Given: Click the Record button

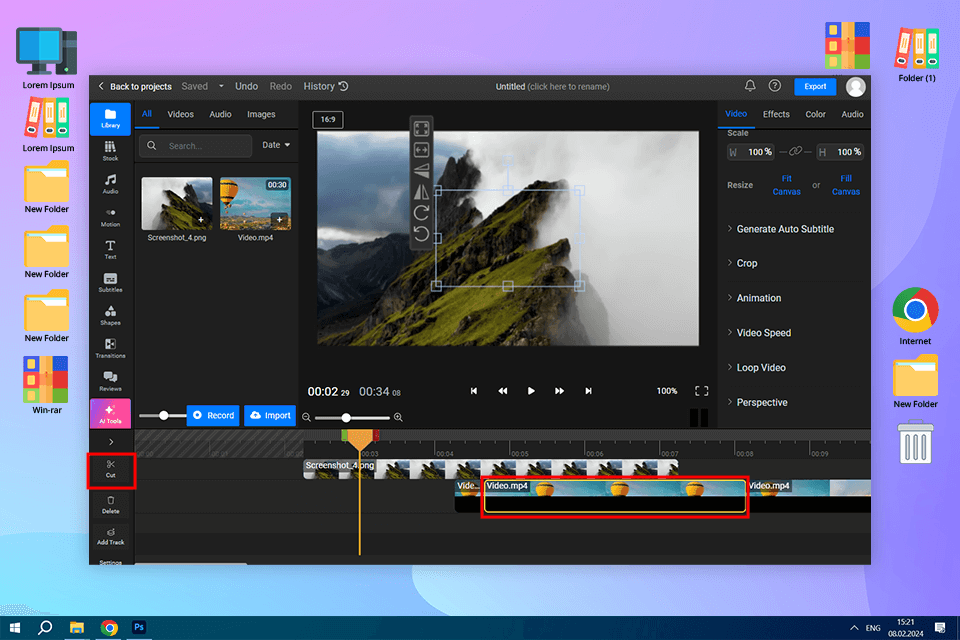Looking at the screenshot, I should 213,415.
